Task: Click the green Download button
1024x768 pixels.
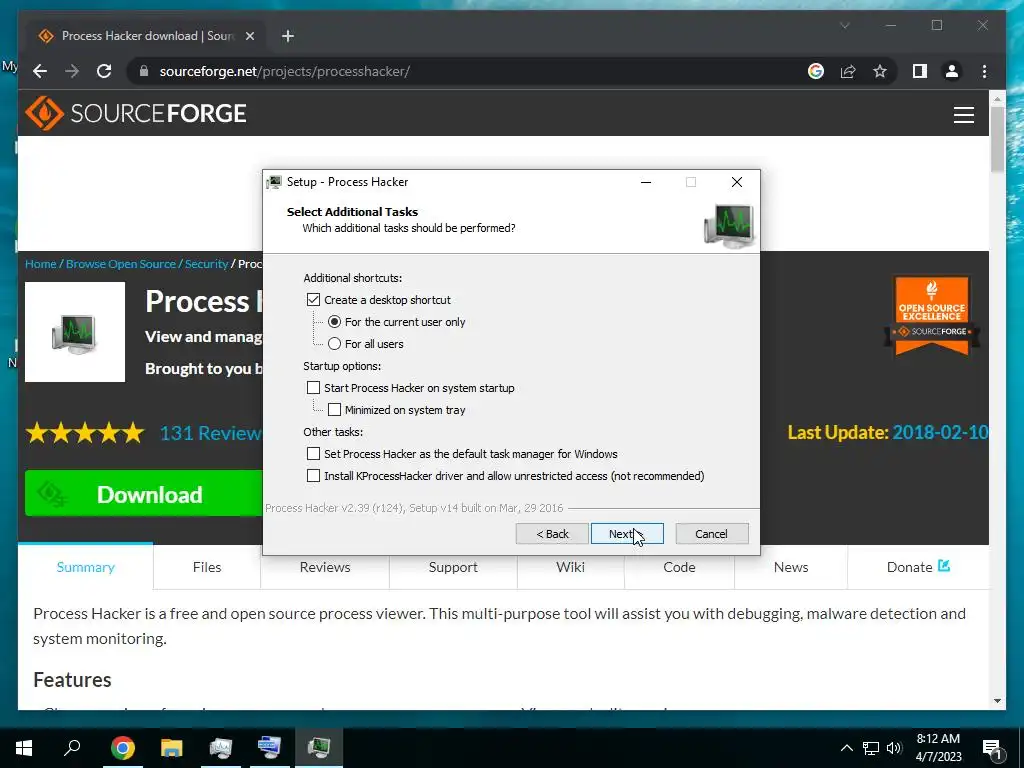Action: pos(144,494)
